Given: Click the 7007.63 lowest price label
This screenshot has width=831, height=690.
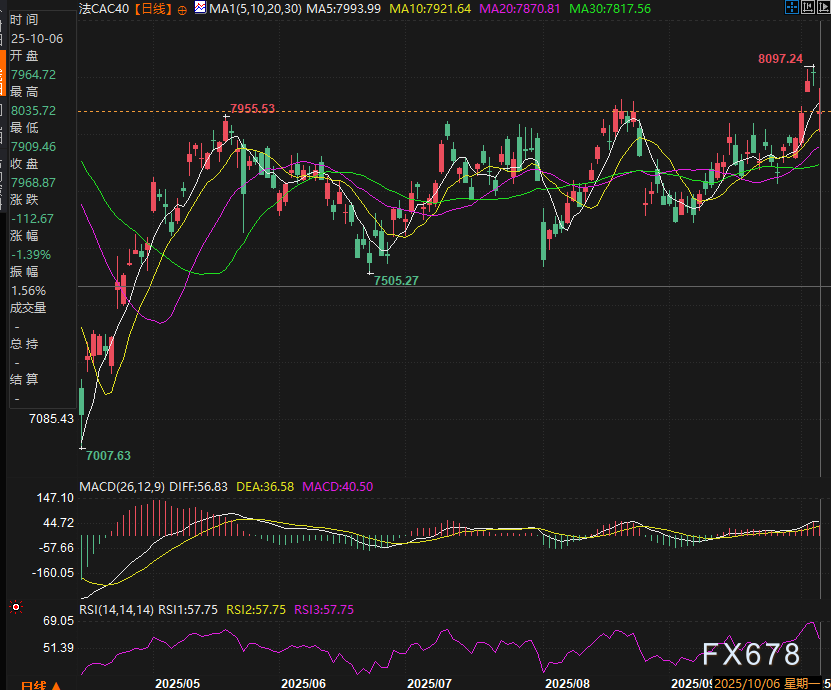Looking at the screenshot, I should [x=108, y=455].
